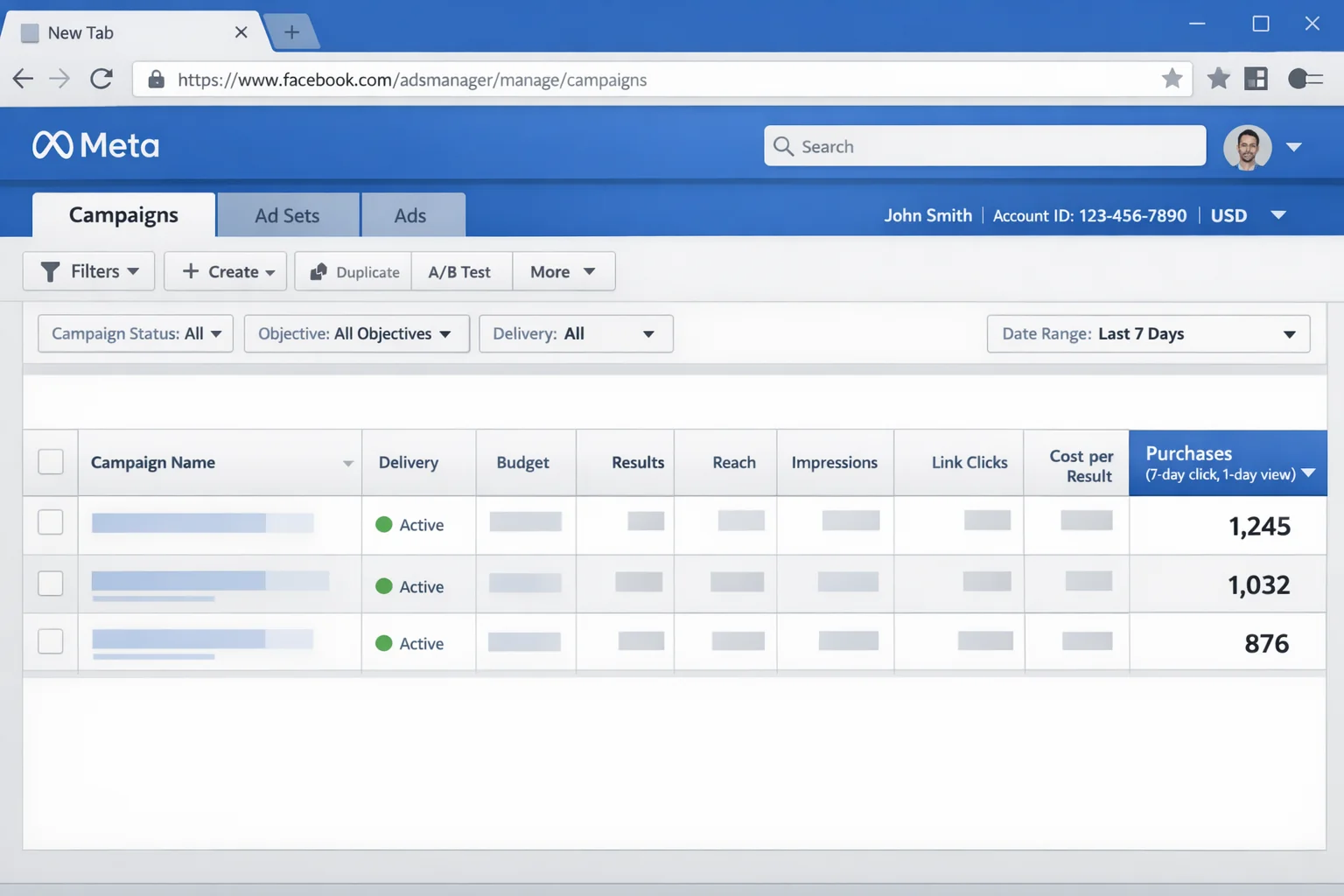Click inside the Search input field

(x=962, y=146)
